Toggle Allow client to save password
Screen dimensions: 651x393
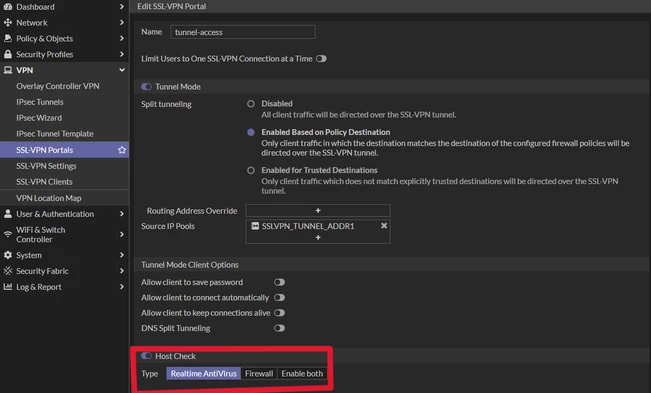(279, 282)
